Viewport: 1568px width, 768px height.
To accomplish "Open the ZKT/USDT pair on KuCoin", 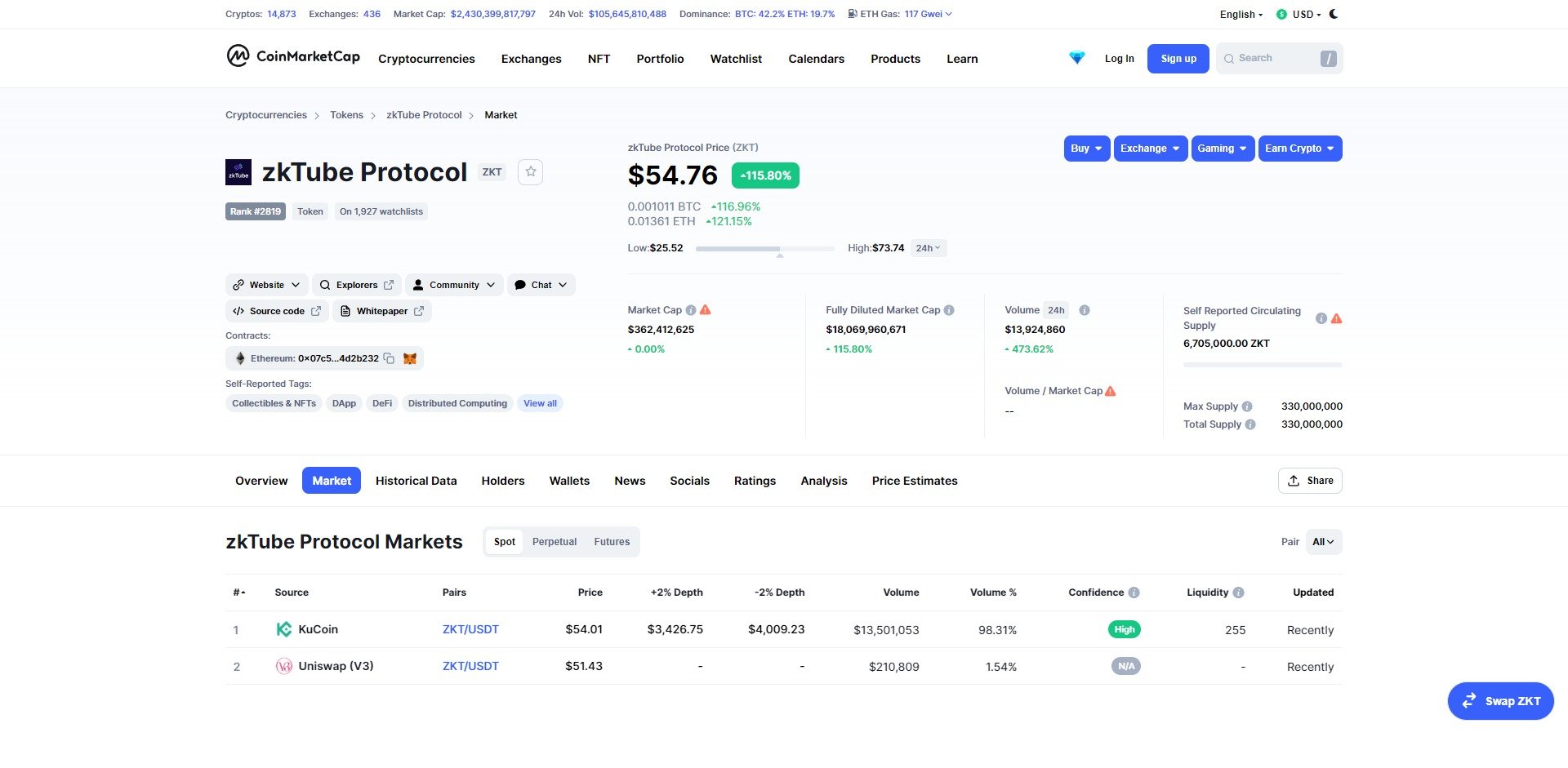I will coord(470,629).
